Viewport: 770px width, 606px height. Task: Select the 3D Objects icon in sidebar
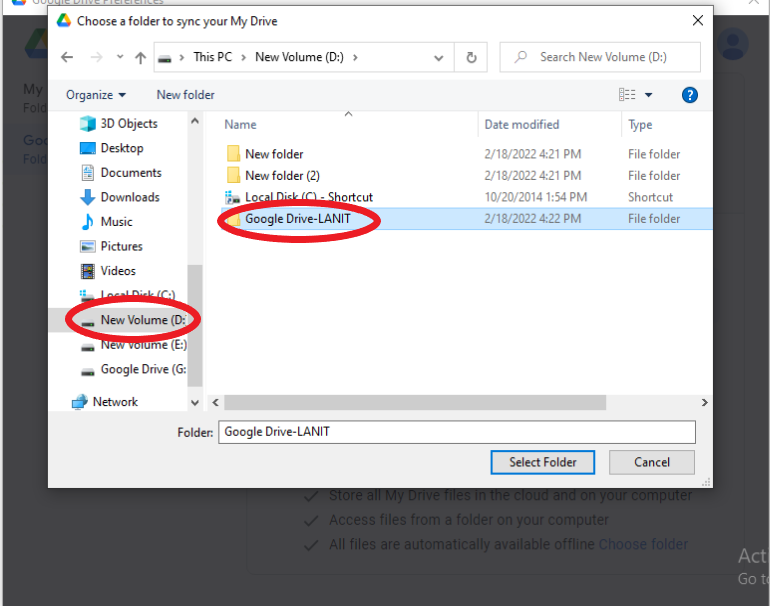pos(87,123)
